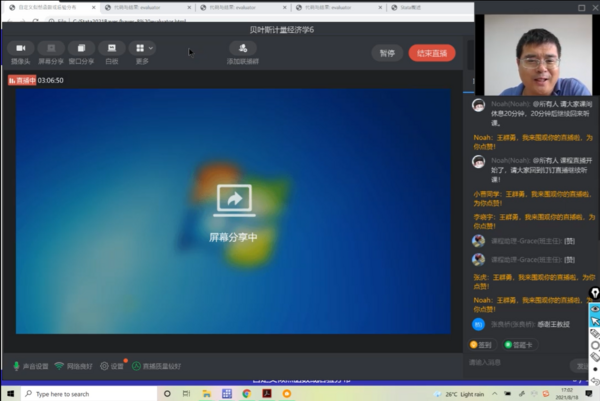Open the orange circle app on taskbar

pos(287,394)
